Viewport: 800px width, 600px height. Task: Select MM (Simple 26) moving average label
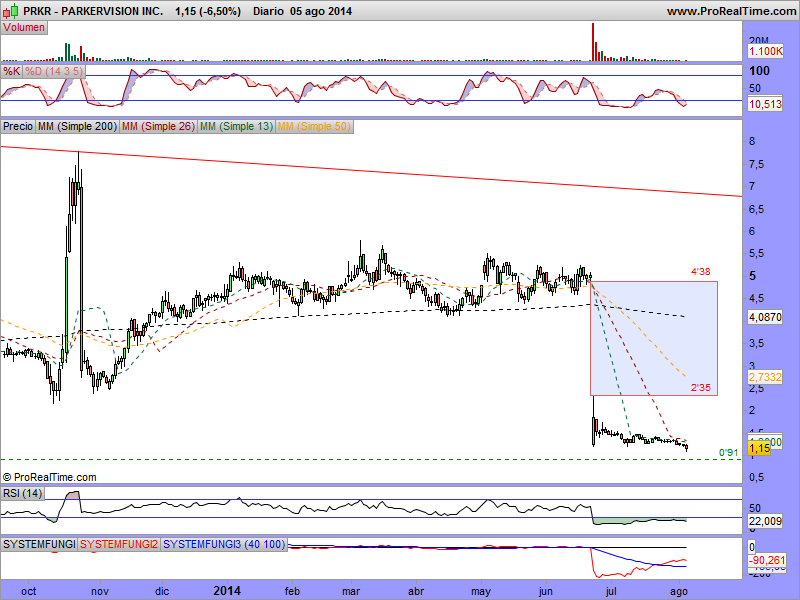(158, 126)
